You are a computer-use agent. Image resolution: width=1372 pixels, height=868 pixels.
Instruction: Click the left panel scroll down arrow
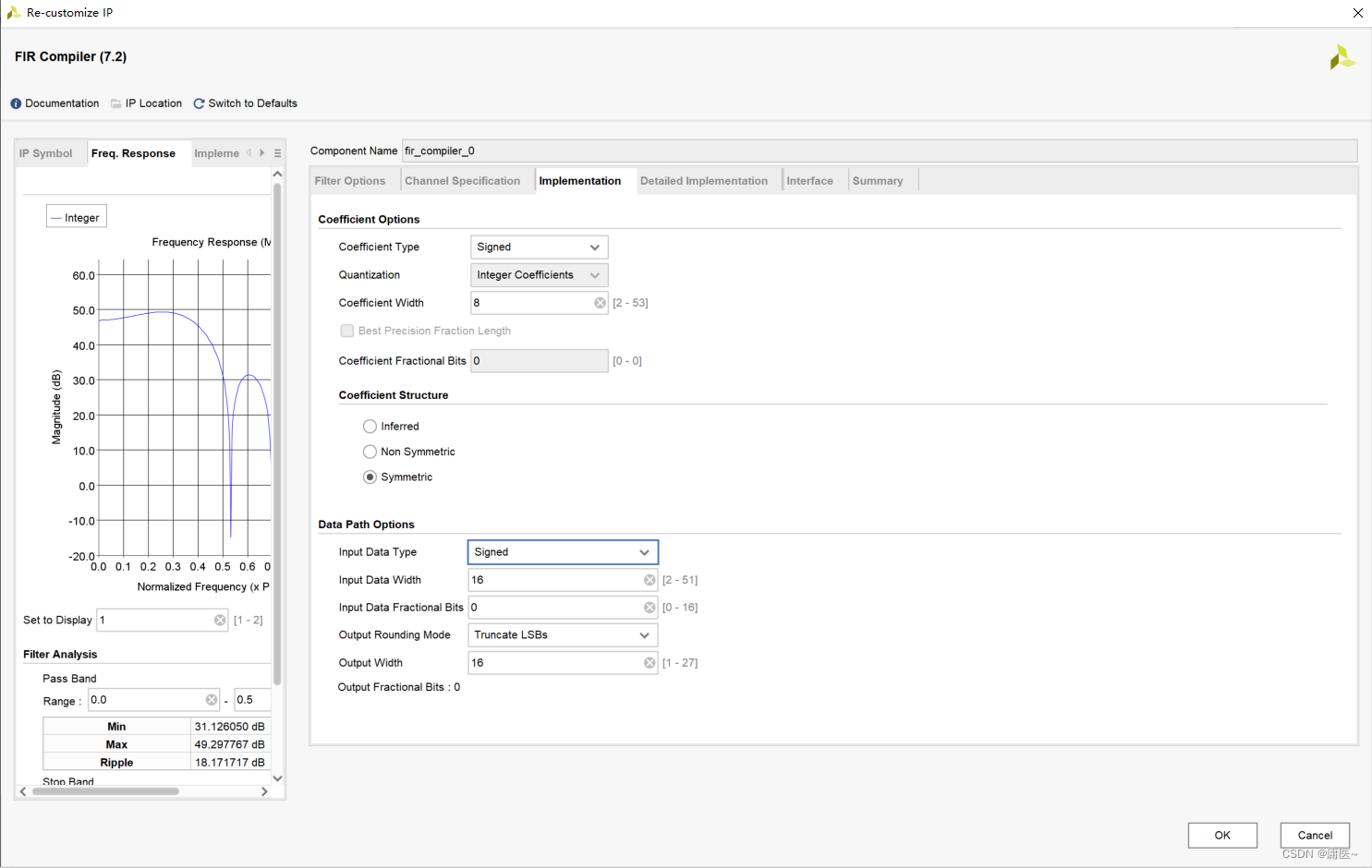tap(277, 778)
